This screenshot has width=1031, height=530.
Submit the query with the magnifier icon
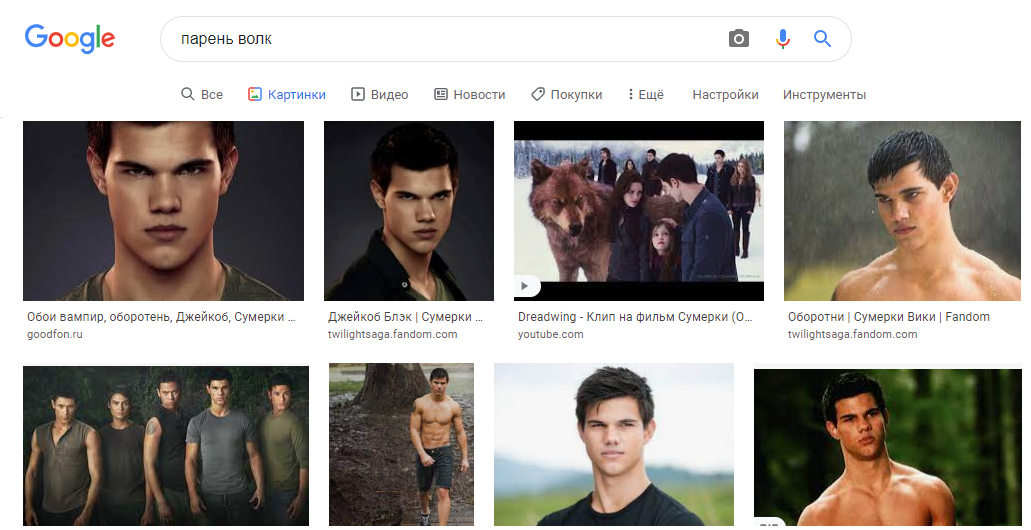pos(823,39)
